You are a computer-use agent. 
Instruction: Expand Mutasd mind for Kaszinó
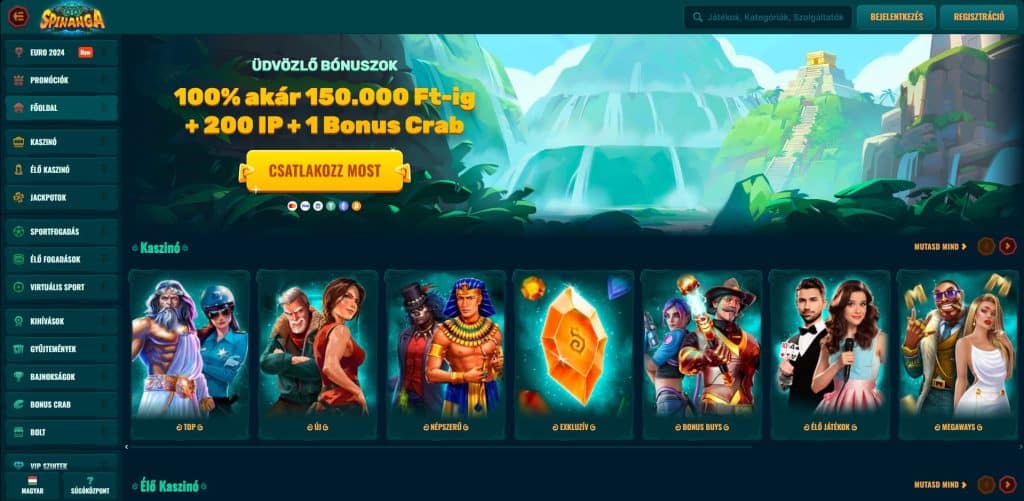click(940, 247)
